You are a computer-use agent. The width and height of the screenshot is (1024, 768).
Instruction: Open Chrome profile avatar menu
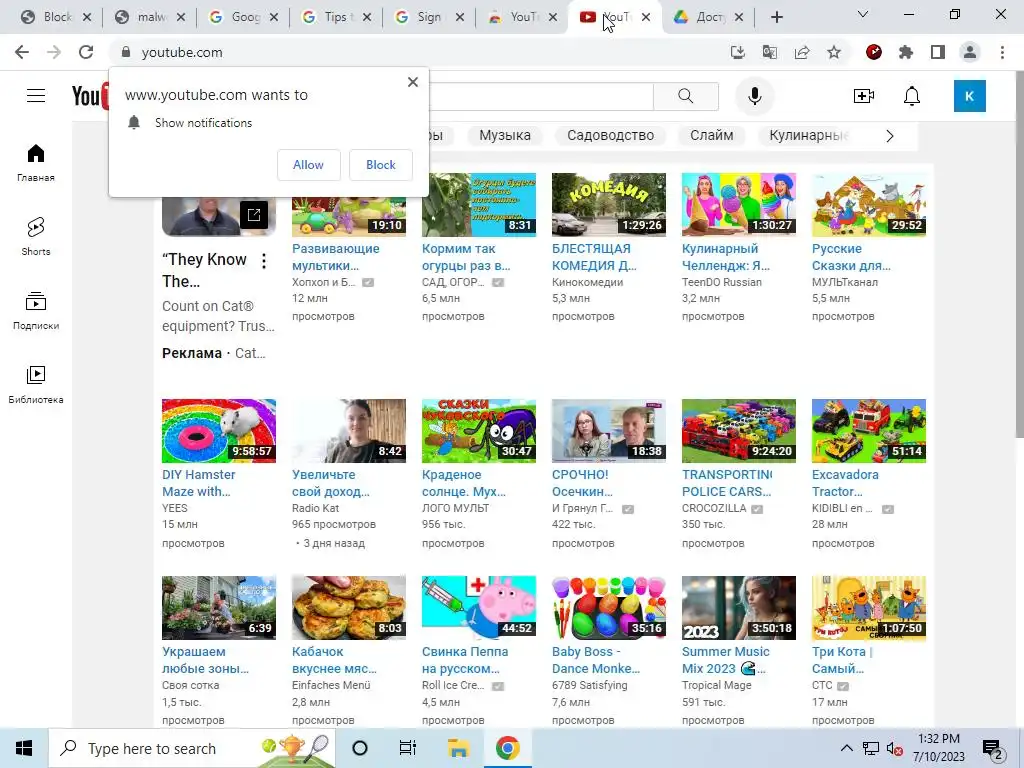pyautogui.click(x=970, y=52)
